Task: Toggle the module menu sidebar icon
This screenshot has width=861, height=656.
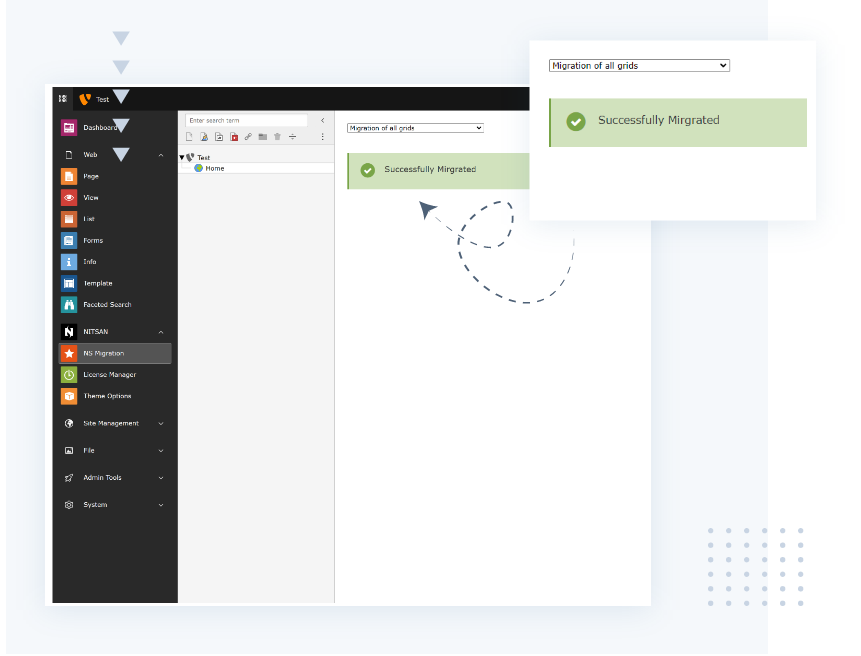Action: pyautogui.click(x=62, y=98)
